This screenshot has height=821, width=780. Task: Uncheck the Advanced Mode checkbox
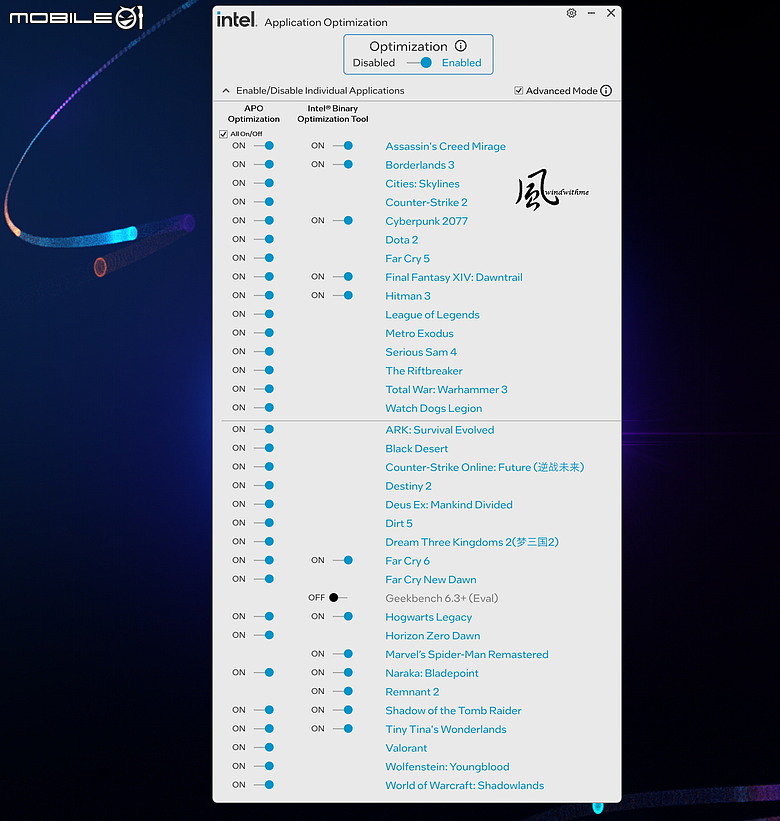[518, 91]
